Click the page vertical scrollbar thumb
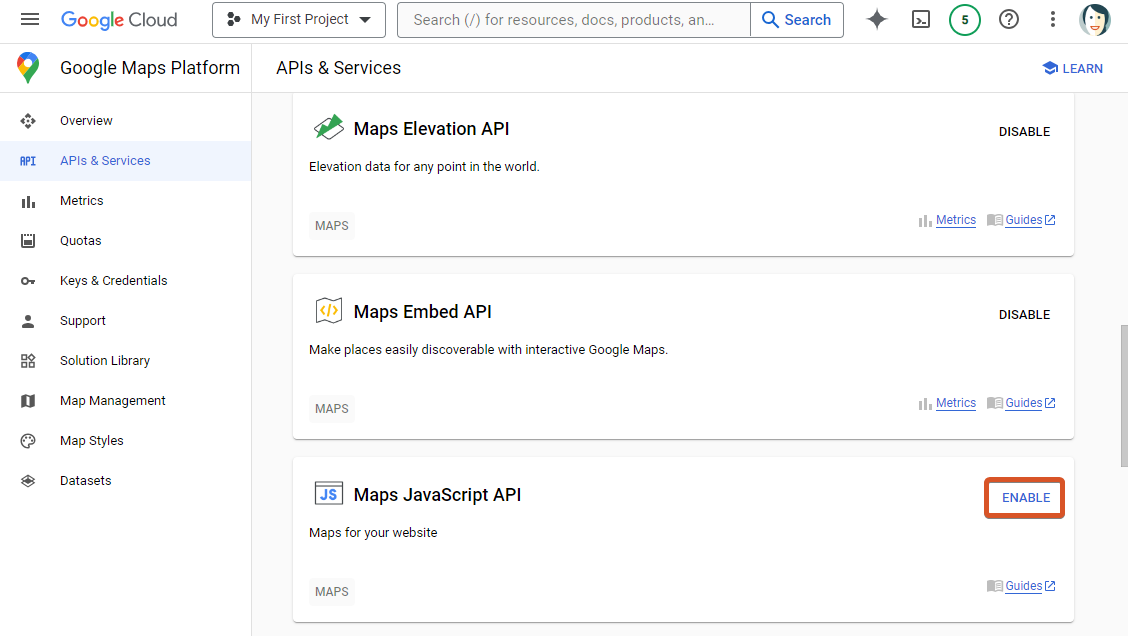 tap(1124, 396)
